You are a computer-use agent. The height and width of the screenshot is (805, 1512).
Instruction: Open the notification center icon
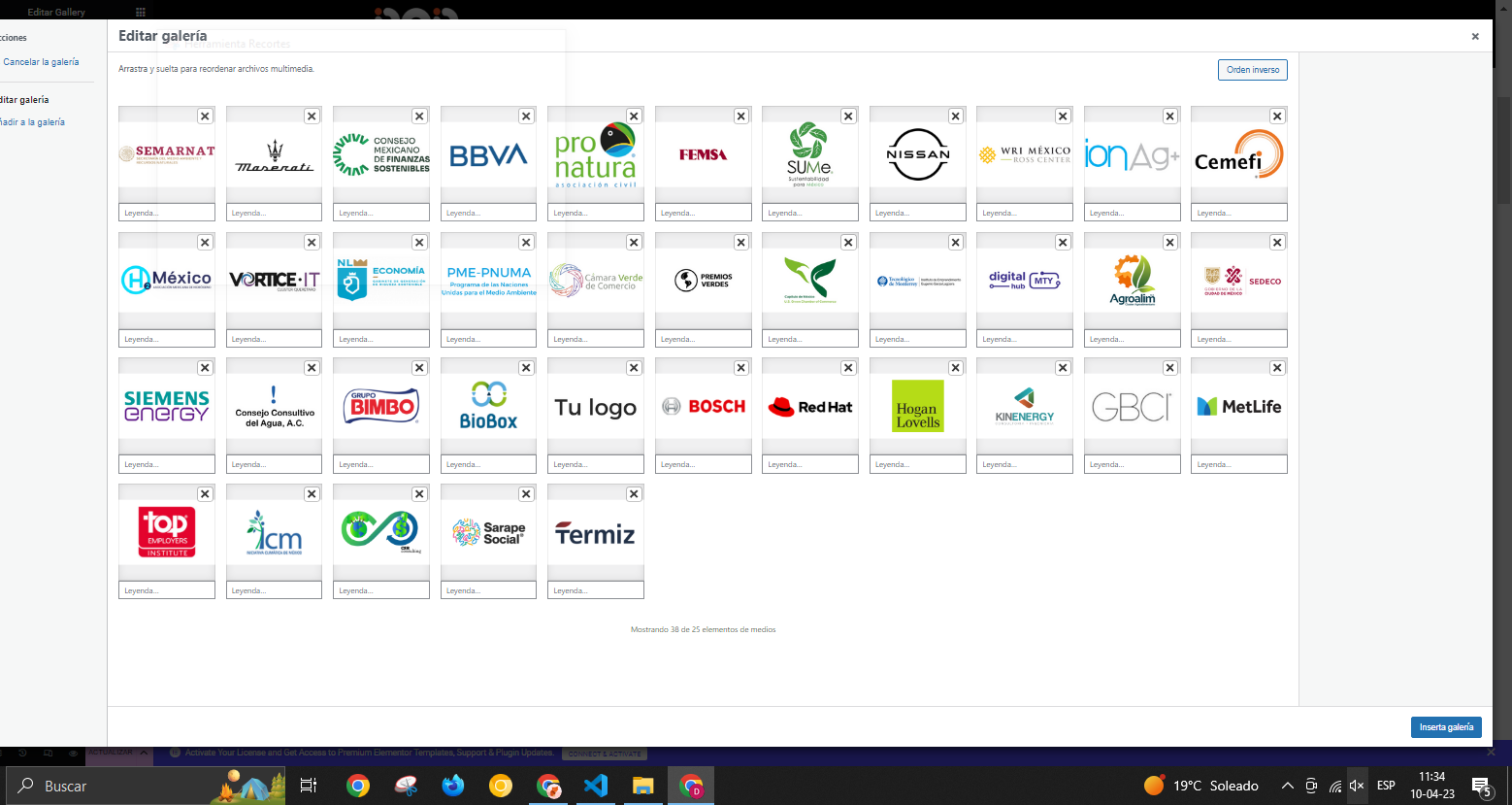[x=1482, y=787]
